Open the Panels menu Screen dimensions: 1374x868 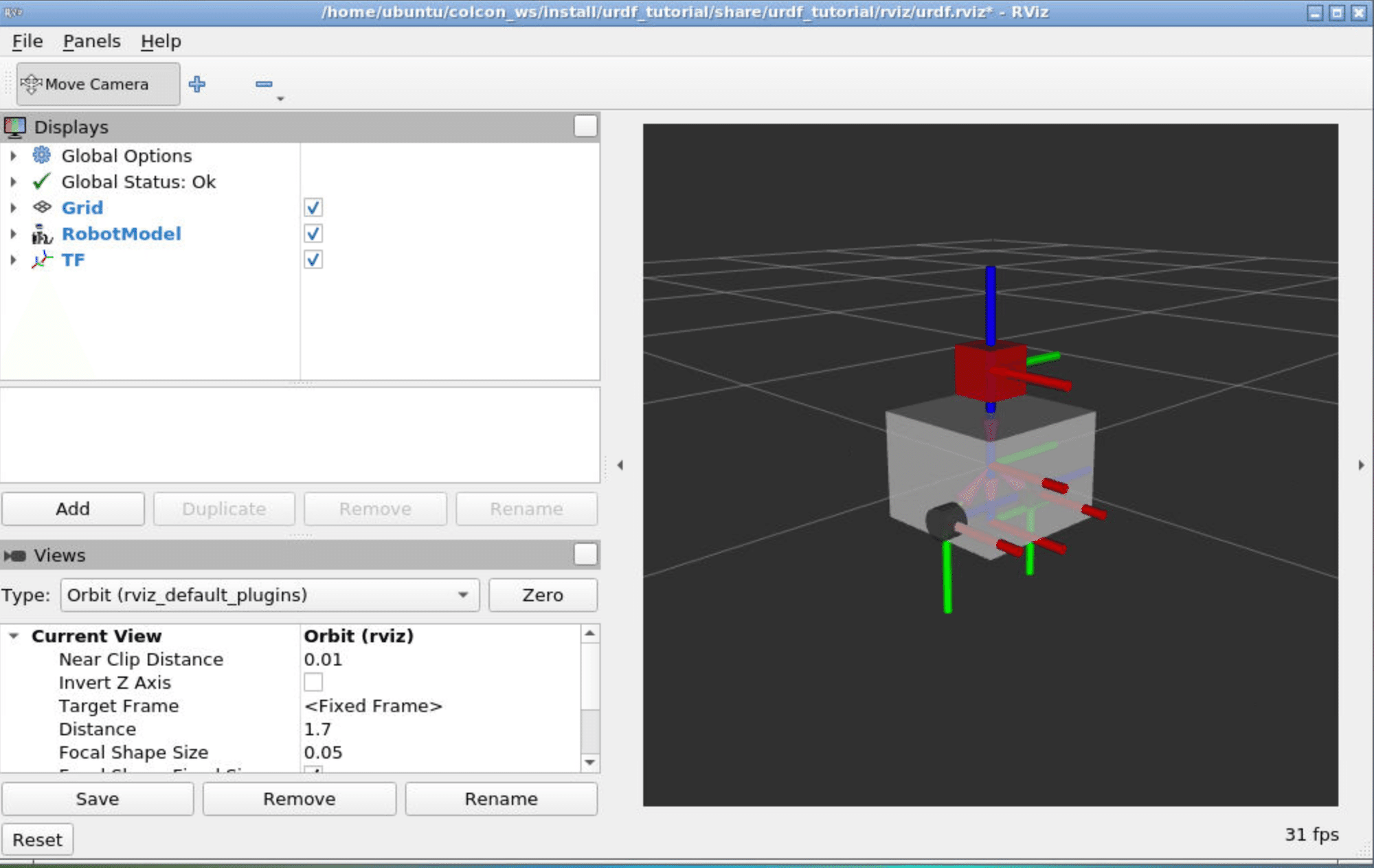(91, 41)
